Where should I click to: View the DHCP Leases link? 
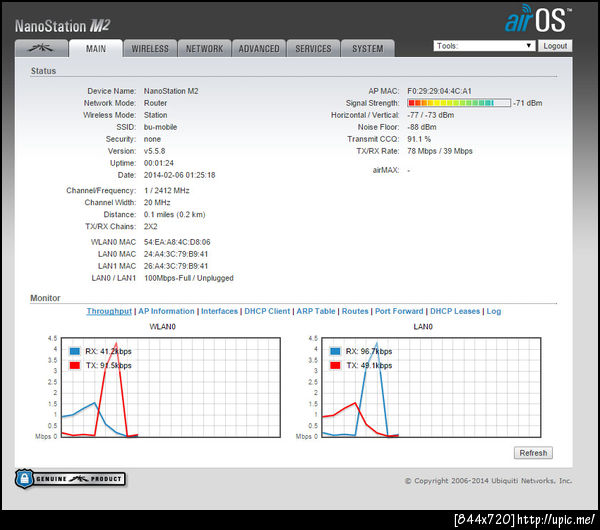tap(455, 311)
